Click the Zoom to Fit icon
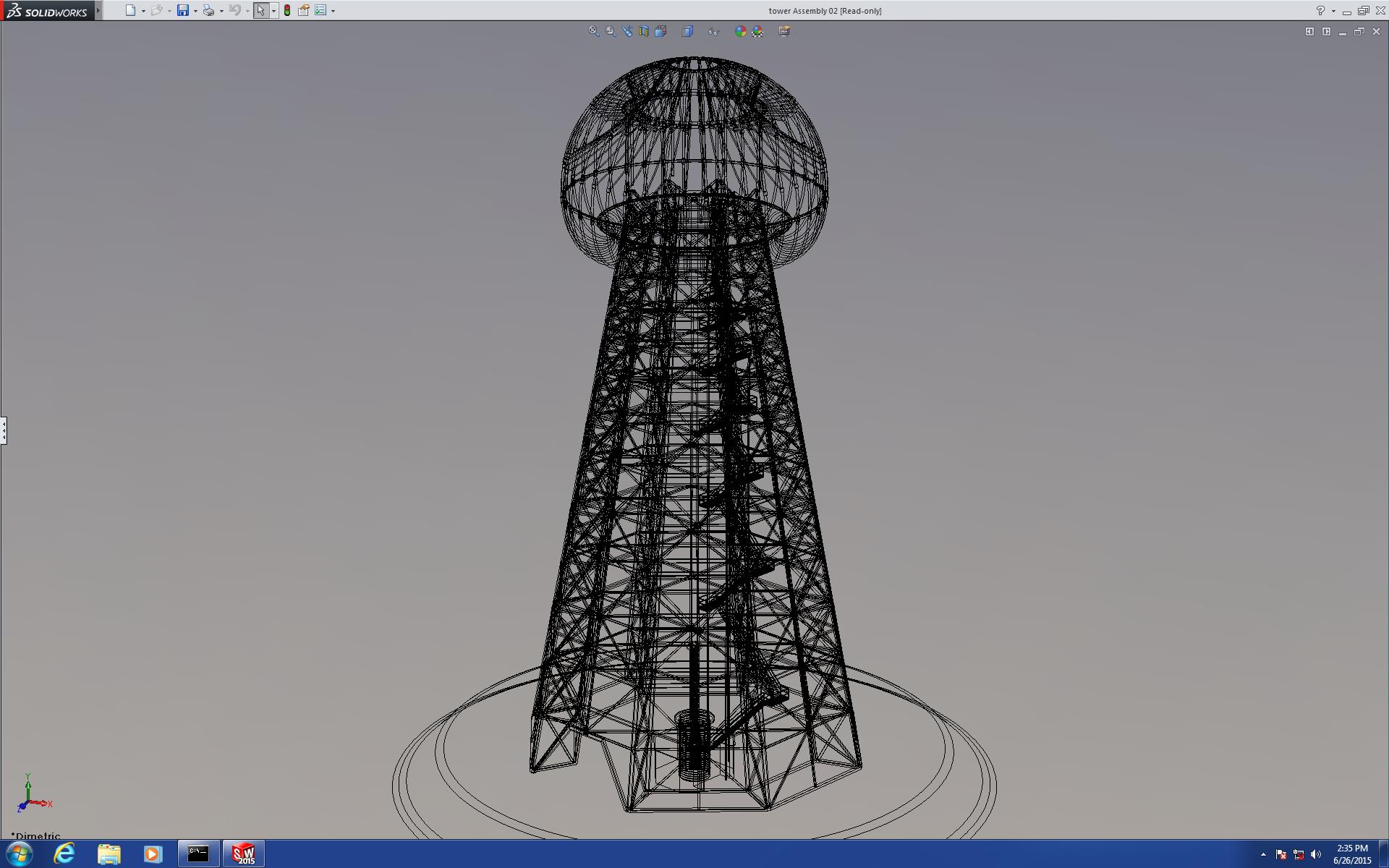The image size is (1389, 868). pyautogui.click(x=593, y=31)
